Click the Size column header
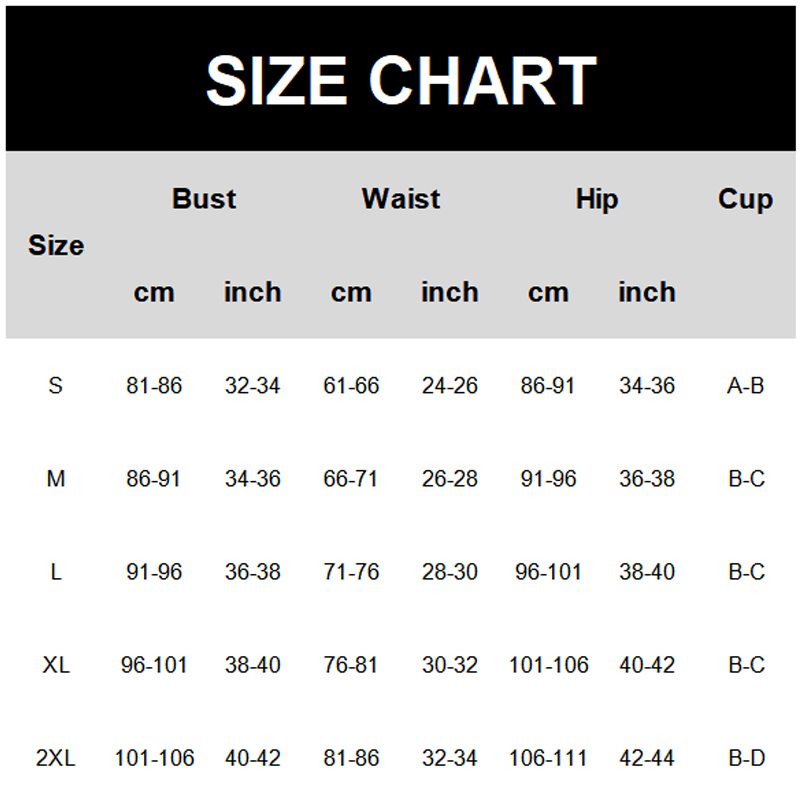The image size is (800, 800). [56, 245]
